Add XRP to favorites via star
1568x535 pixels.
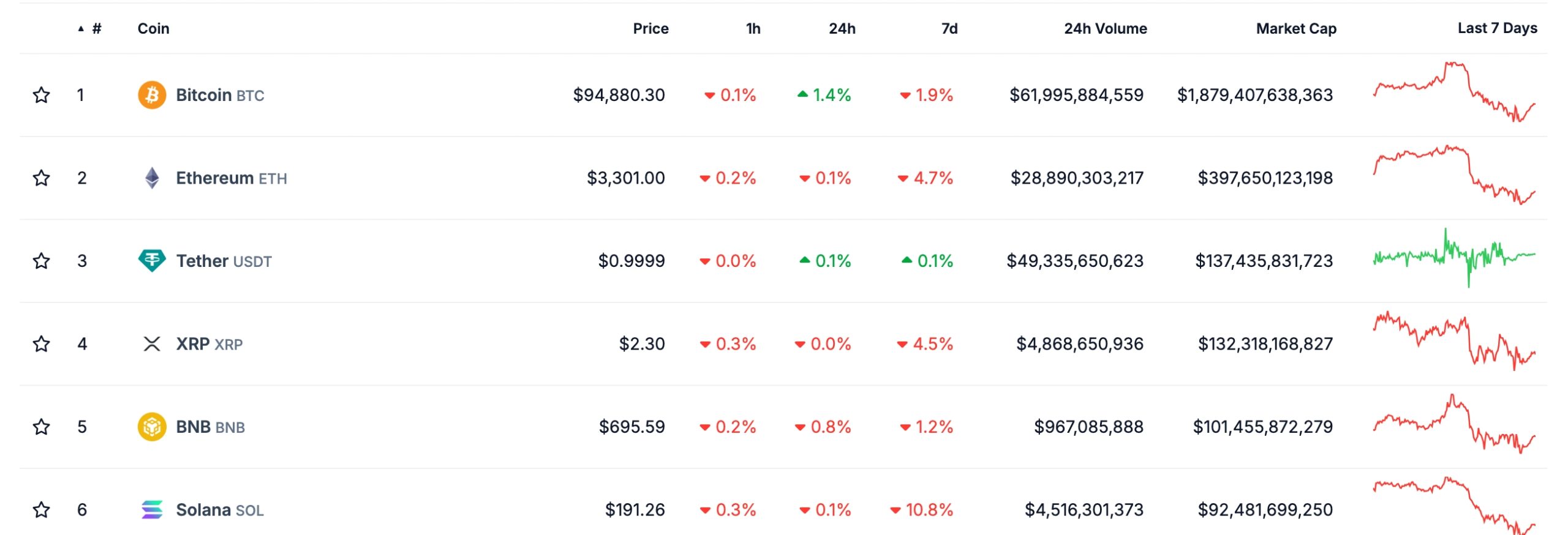click(41, 344)
